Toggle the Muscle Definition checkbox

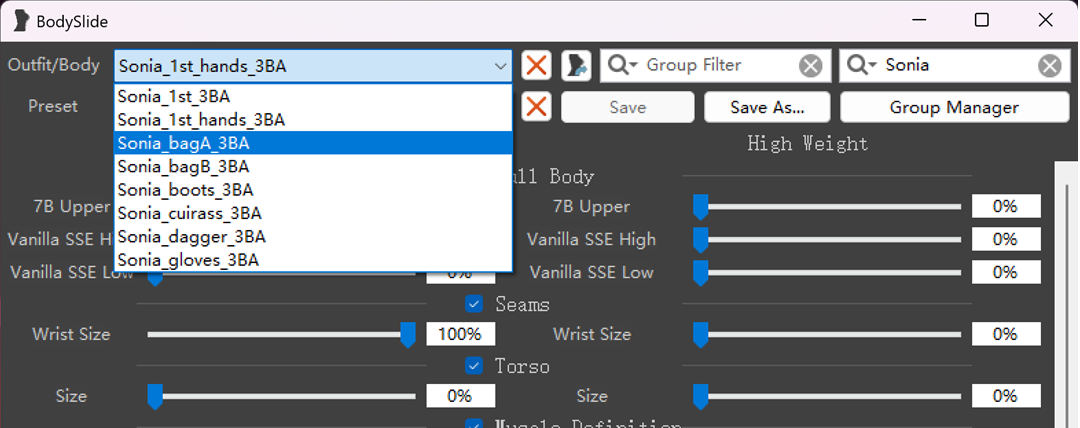pos(474,424)
